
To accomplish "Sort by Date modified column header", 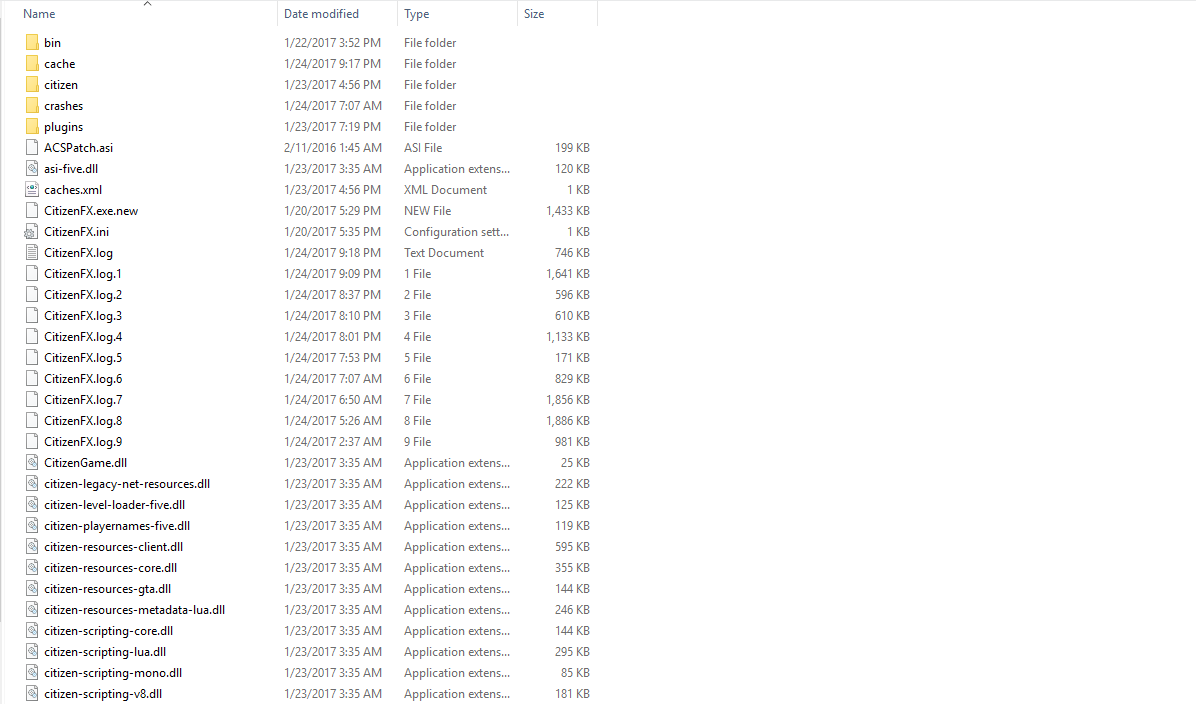I will [x=321, y=14].
